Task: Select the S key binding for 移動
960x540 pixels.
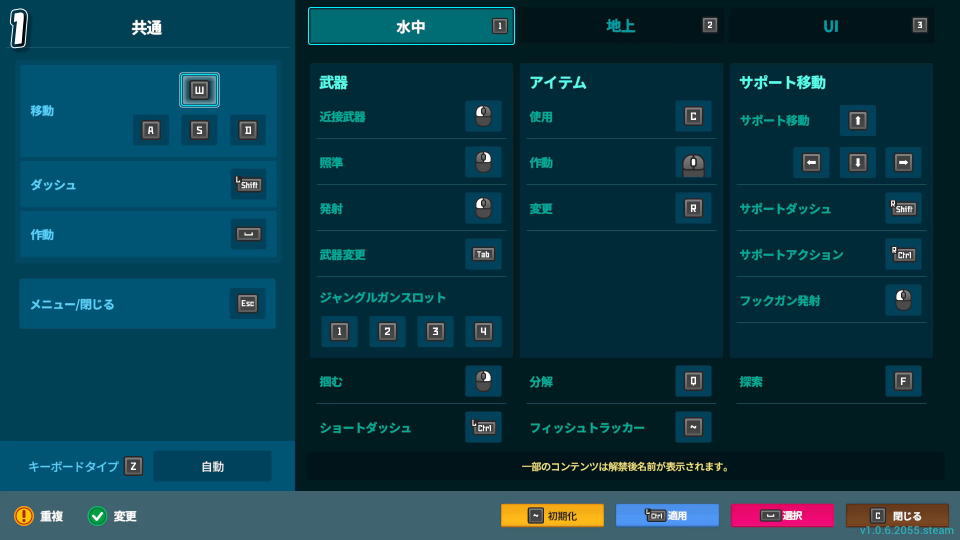Action: click(199, 130)
